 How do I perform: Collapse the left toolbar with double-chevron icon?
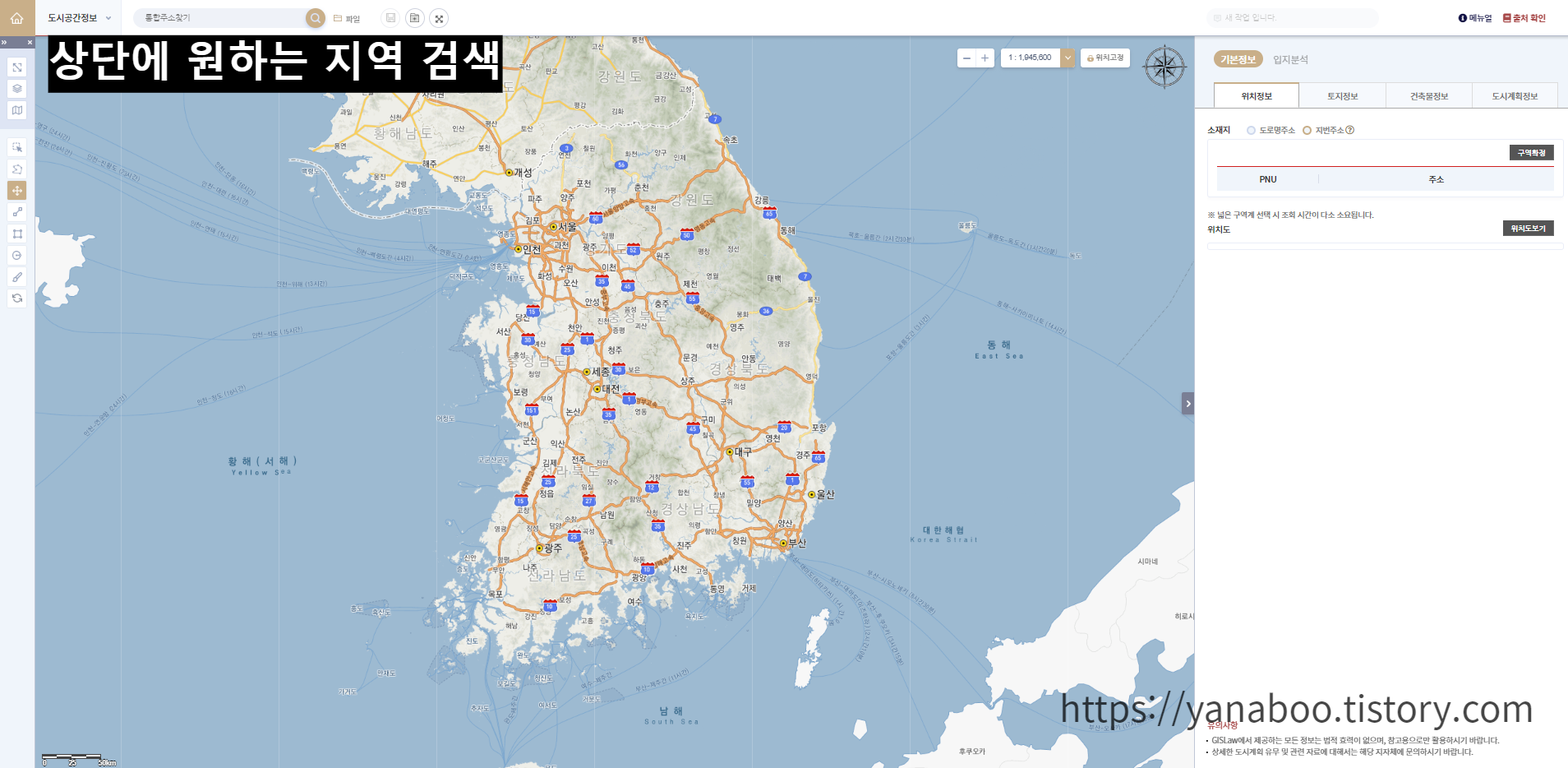point(5,42)
